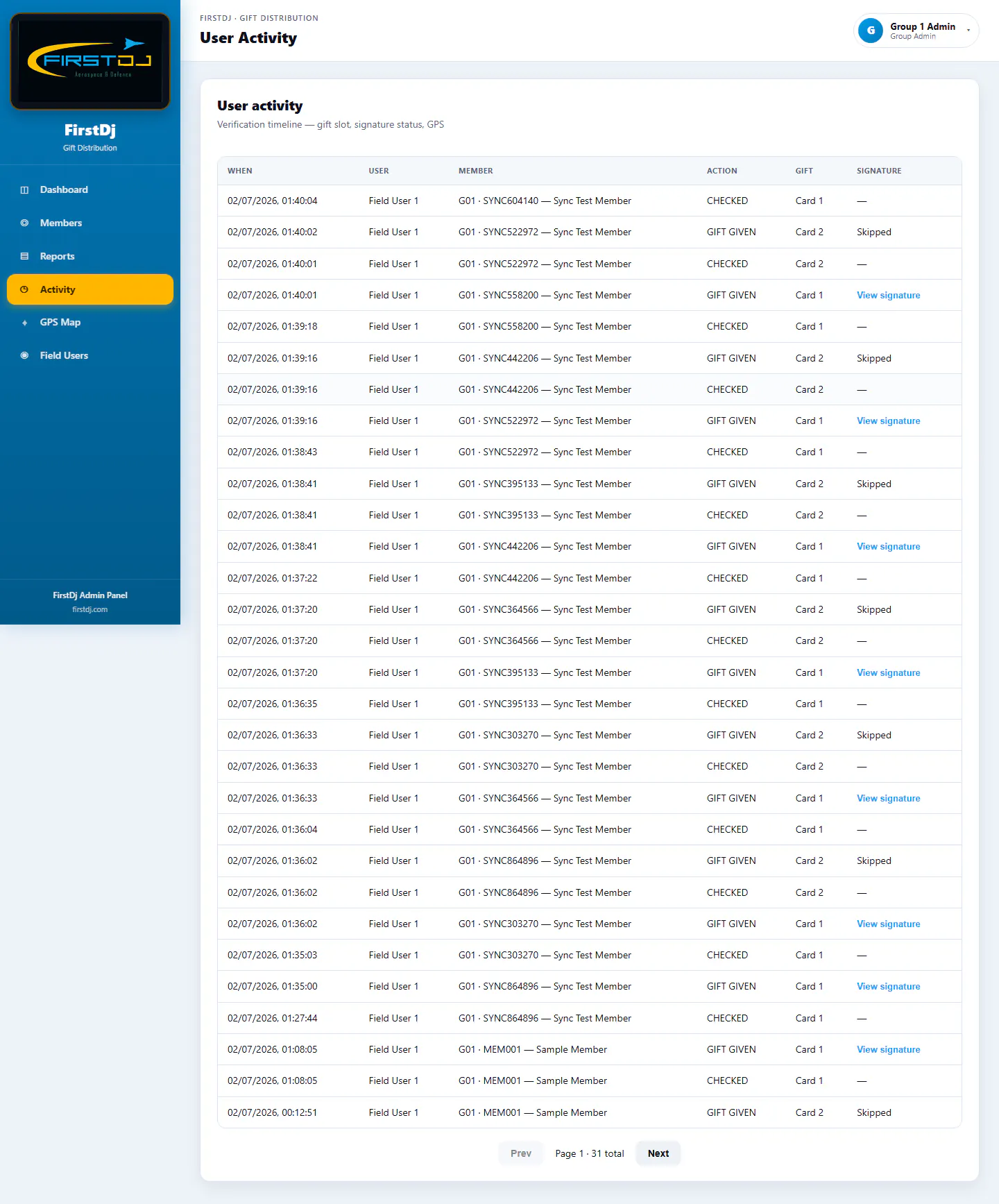Click the Dashboard sidebar icon

pyautogui.click(x=24, y=190)
